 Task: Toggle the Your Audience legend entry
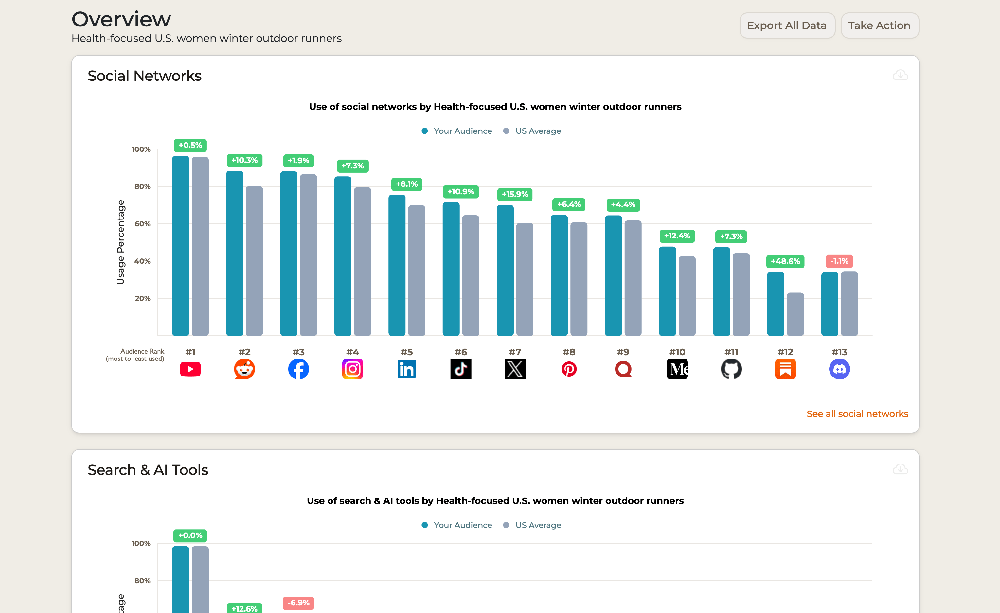pos(456,130)
